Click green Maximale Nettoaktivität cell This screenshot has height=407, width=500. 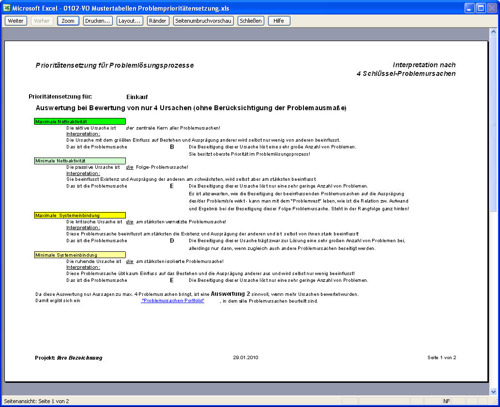[x=80, y=122]
